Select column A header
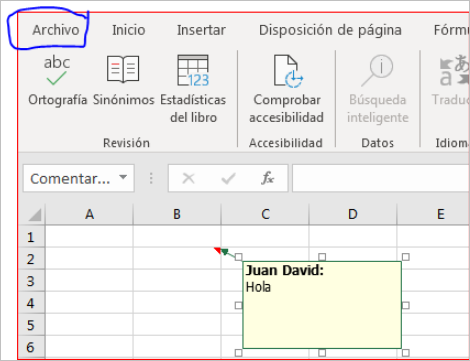This screenshot has height=361, width=470. [x=89, y=214]
